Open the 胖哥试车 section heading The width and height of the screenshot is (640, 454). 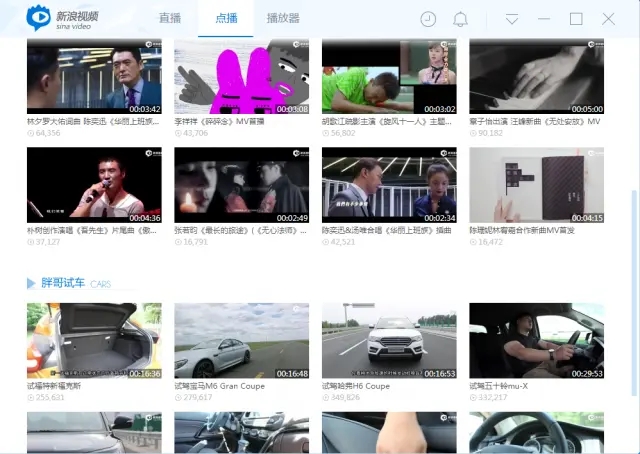(63, 283)
